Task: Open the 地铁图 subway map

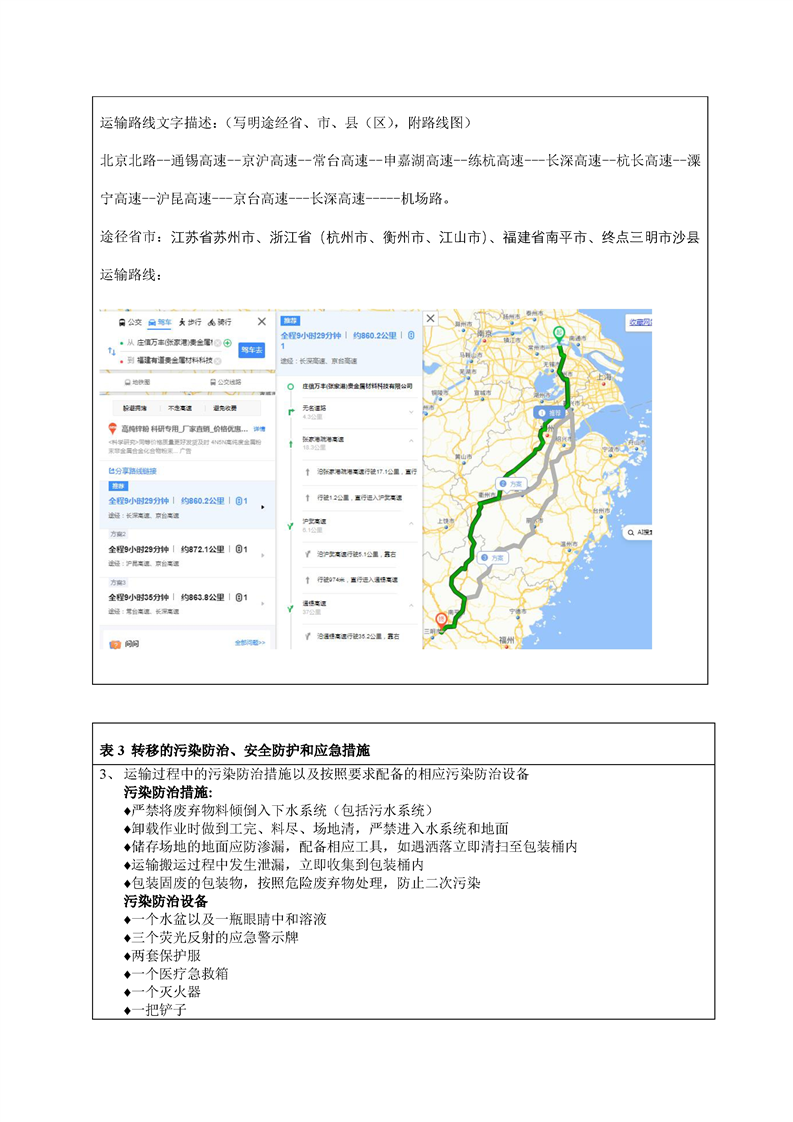Action: tap(136, 382)
